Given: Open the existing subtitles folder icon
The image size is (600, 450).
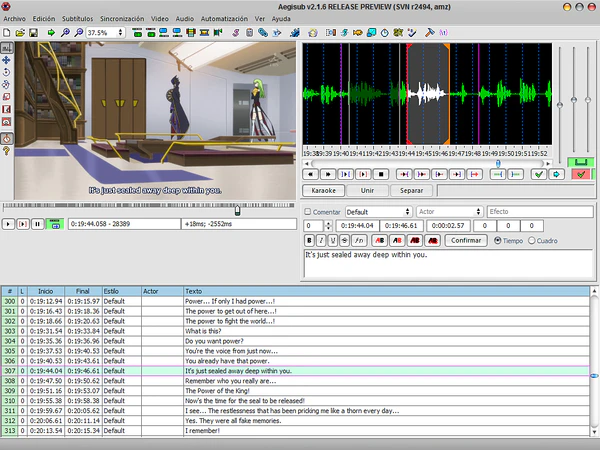Looking at the screenshot, I should (x=20, y=33).
